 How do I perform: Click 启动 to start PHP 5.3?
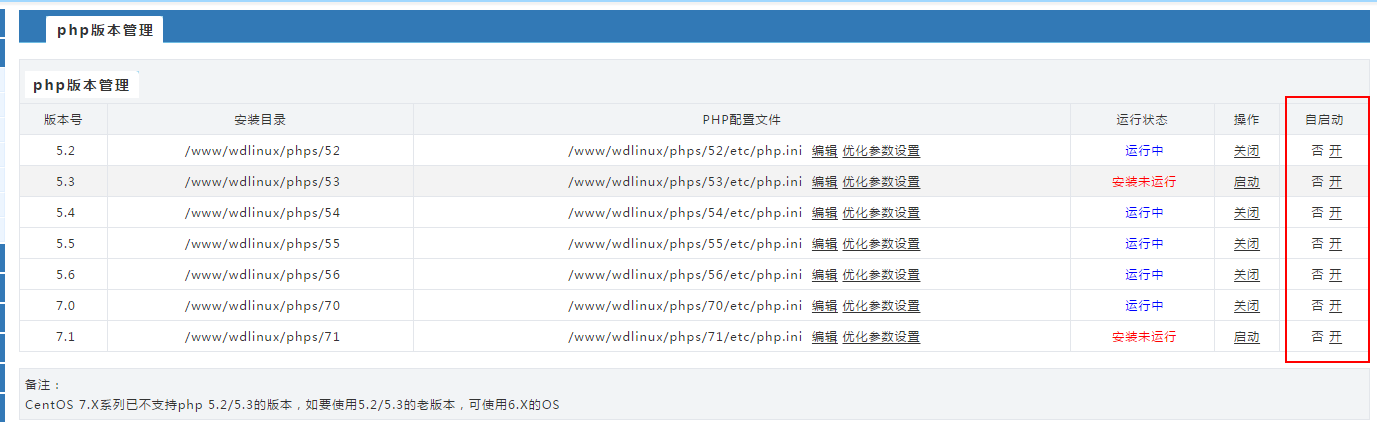(x=1246, y=182)
